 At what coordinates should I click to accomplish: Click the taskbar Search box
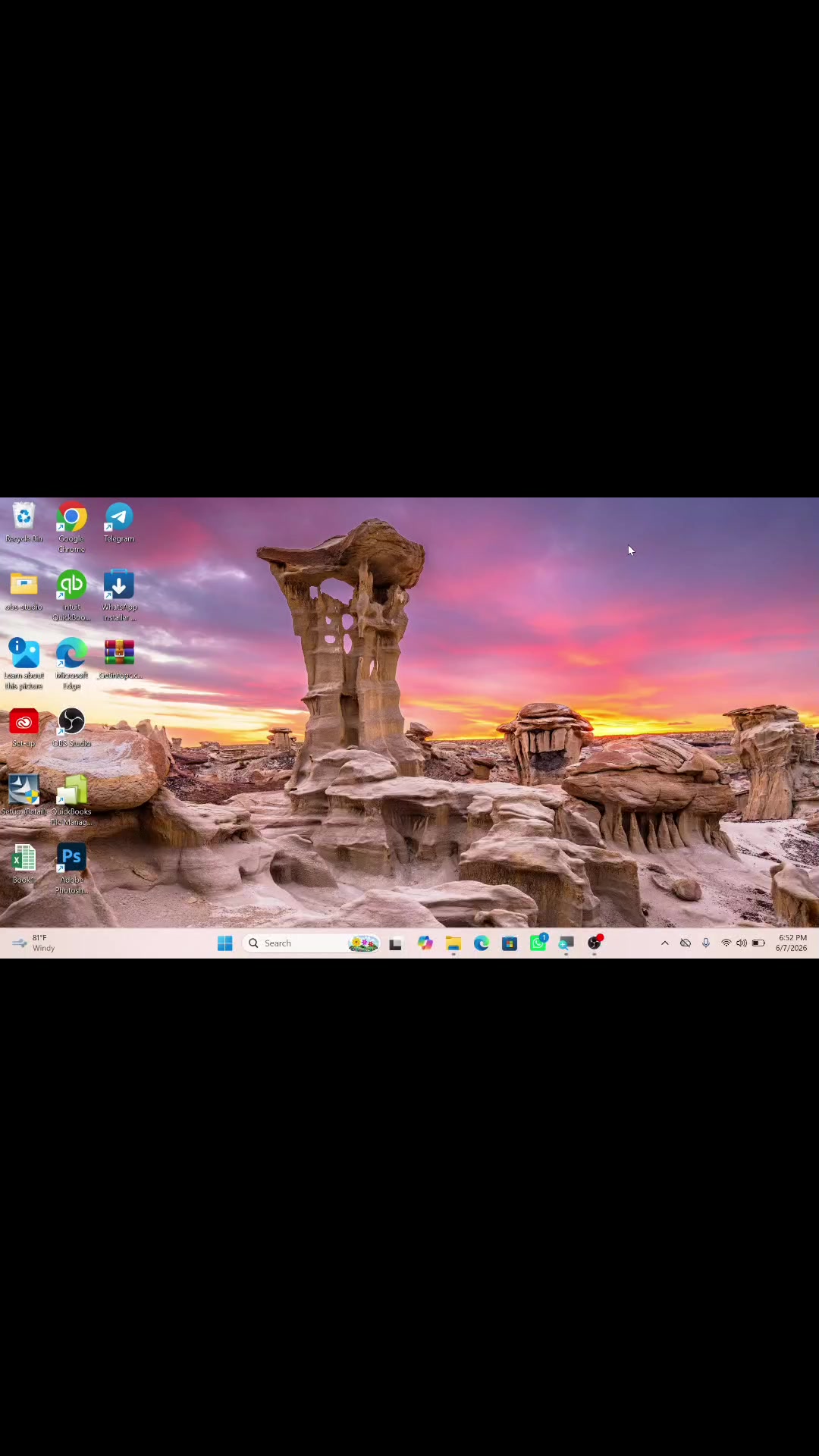click(311, 943)
